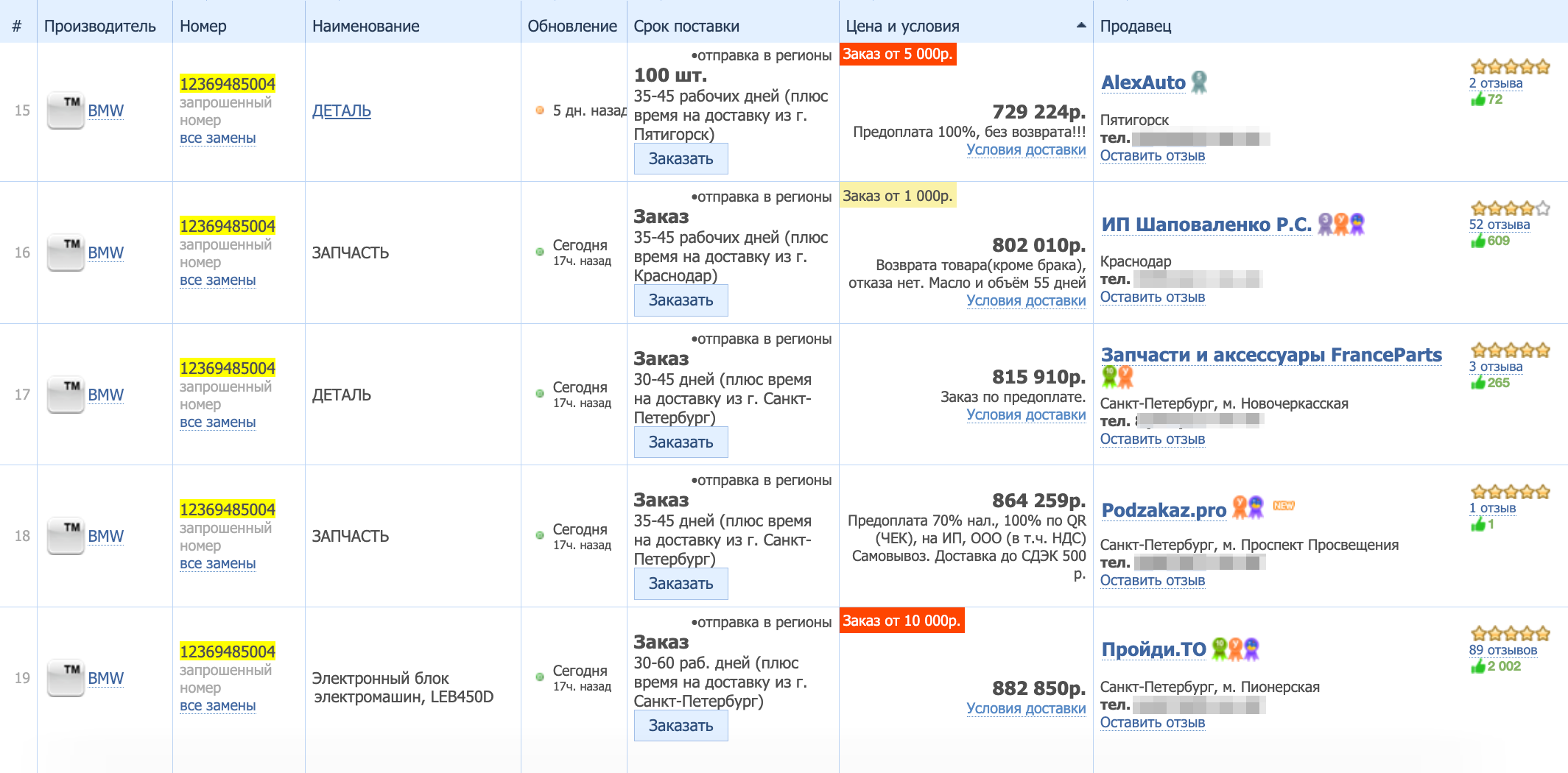
Task: Open the 52 отзыва reviews link
Action: [x=1500, y=225]
